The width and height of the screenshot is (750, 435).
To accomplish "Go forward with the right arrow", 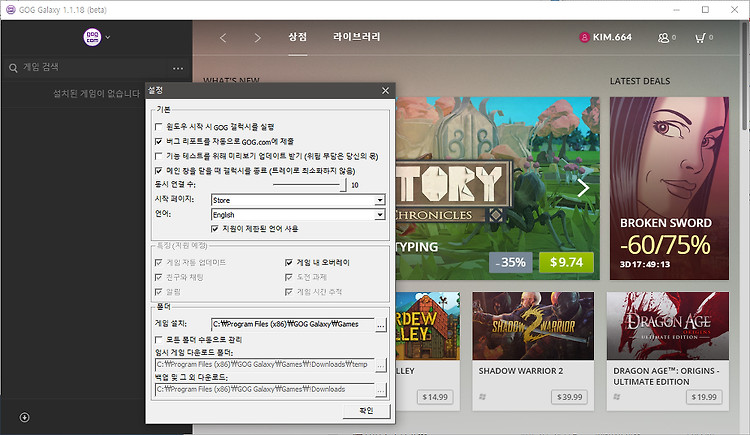I will pos(257,38).
